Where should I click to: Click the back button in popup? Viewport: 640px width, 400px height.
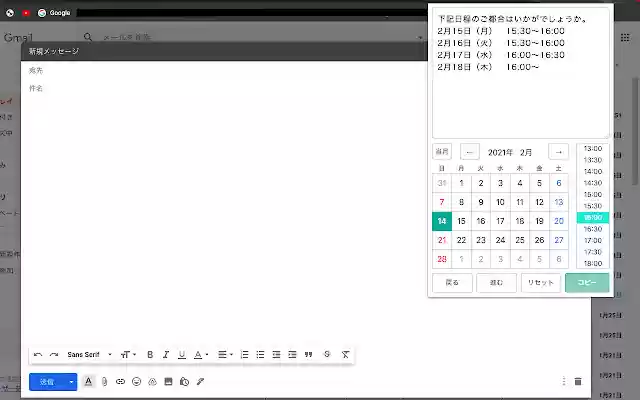point(452,282)
